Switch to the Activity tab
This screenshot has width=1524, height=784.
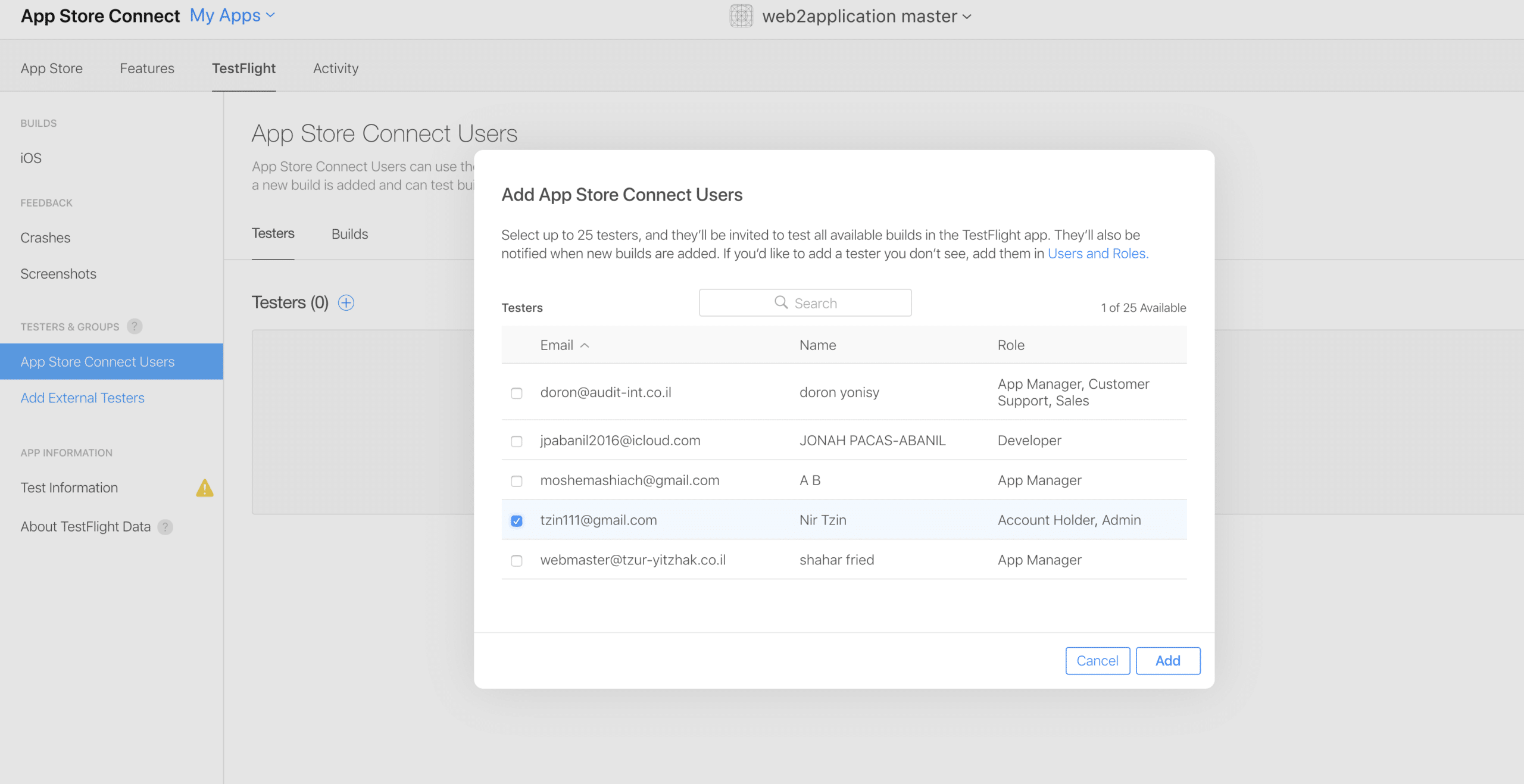pos(336,68)
